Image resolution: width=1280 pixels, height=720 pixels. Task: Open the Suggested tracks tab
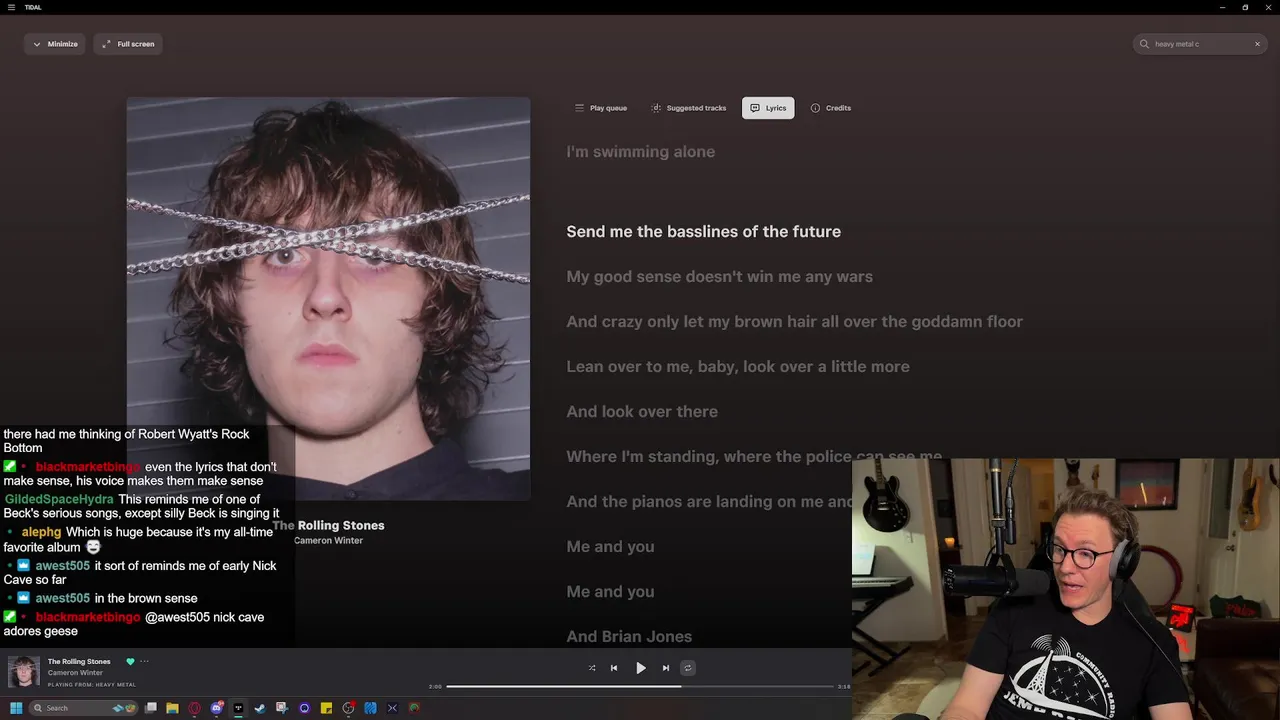coord(689,108)
